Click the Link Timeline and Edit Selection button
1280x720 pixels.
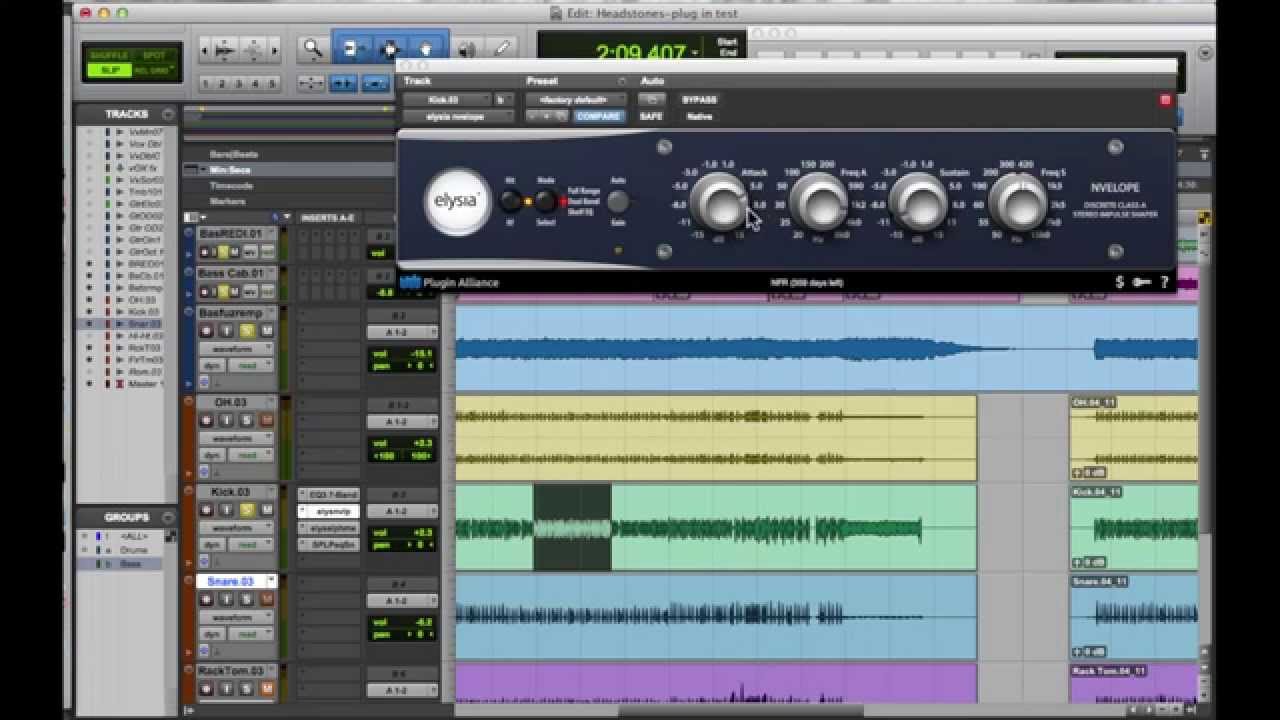[375, 84]
